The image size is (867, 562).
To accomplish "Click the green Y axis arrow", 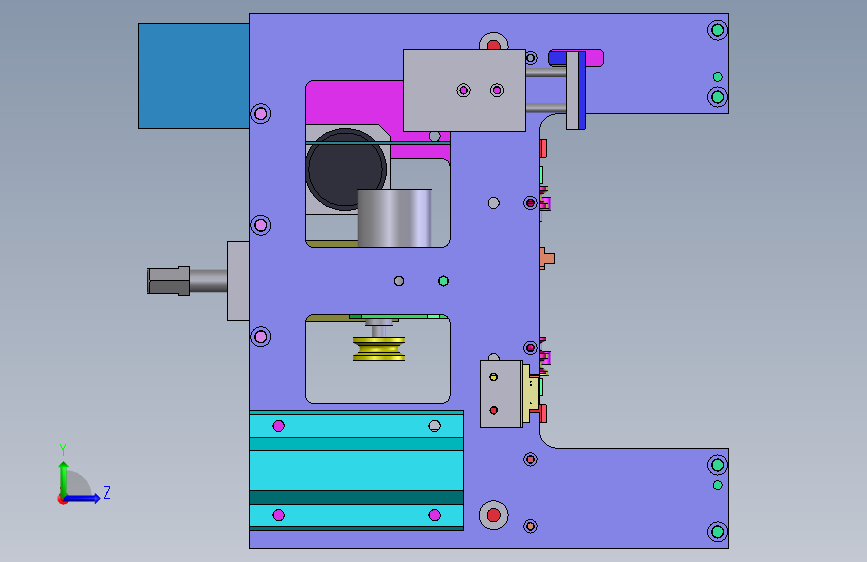I will pyautogui.click(x=64, y=477).
